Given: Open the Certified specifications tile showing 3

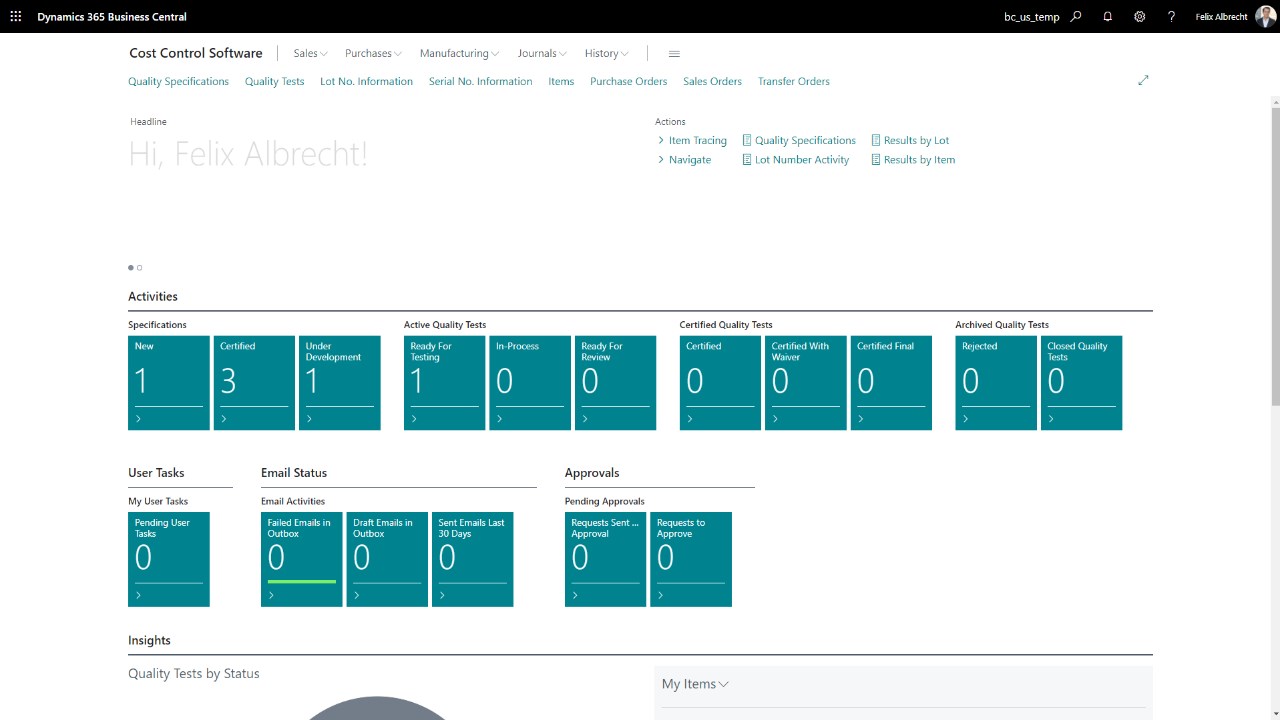Looking at the screenshot, I should pos(255,383).
